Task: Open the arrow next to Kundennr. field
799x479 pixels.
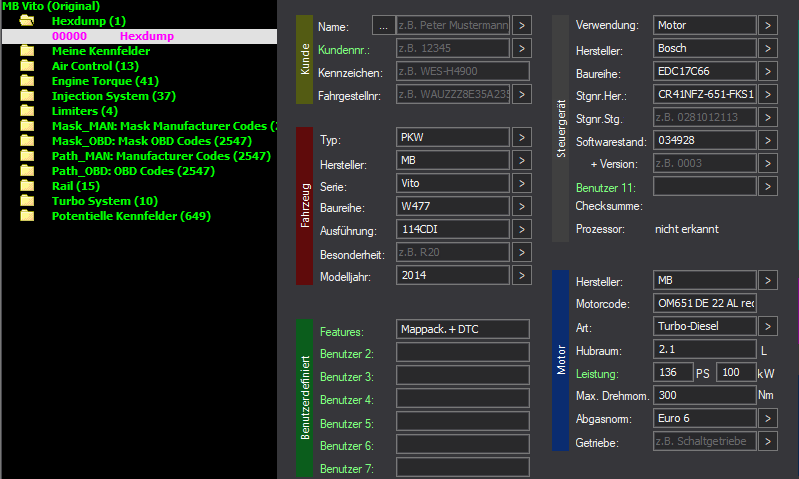Action: click(x=522, y=48)
